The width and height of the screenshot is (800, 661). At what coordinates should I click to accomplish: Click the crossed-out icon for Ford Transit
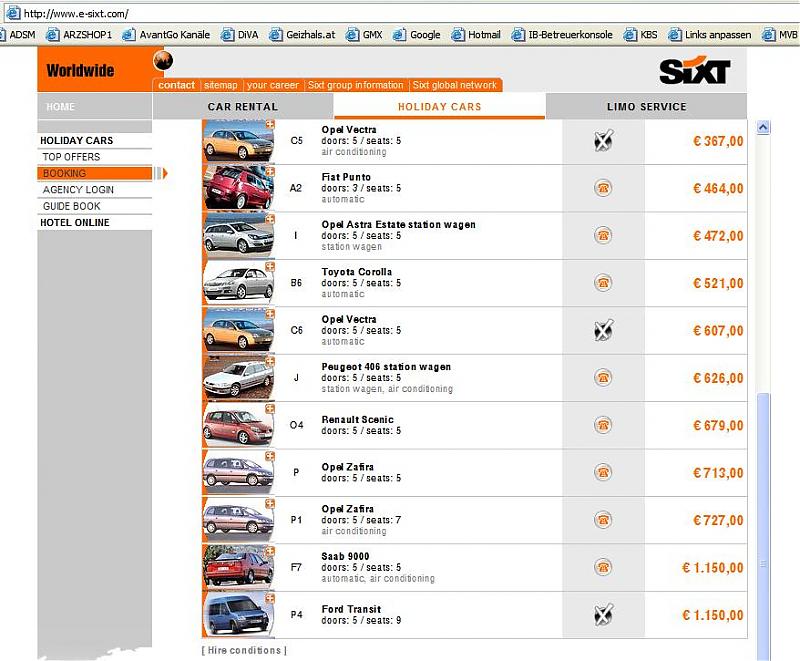pos(603,615)
